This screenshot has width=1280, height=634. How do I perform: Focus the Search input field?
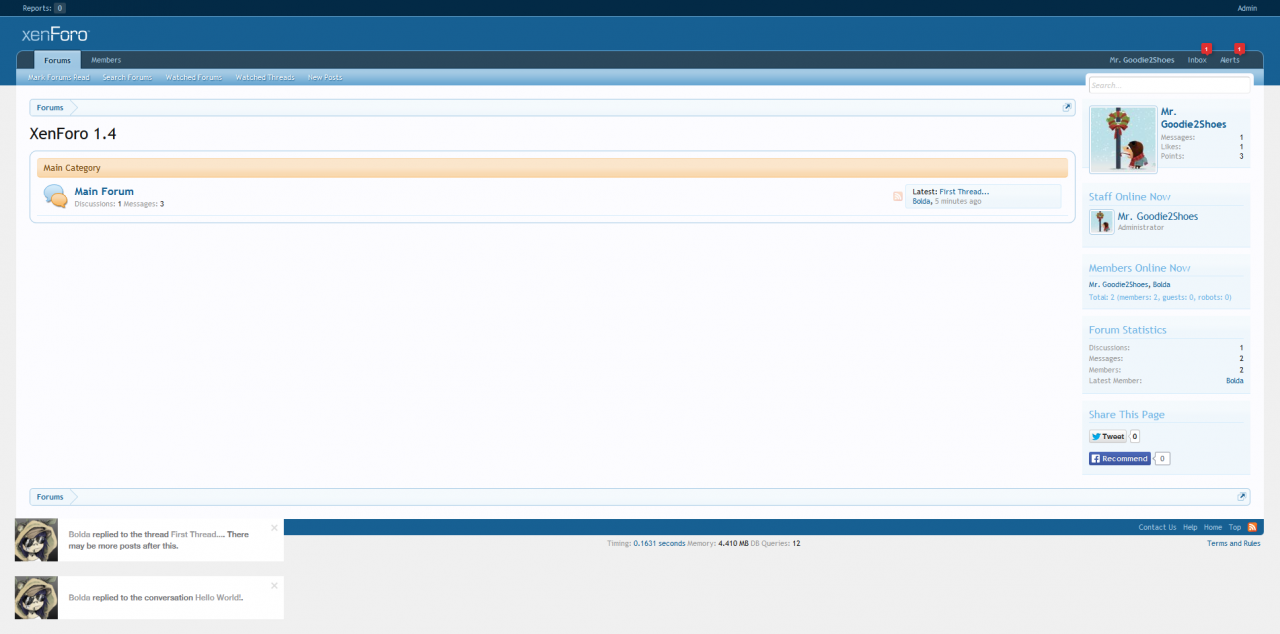(x=1169, y=85)
